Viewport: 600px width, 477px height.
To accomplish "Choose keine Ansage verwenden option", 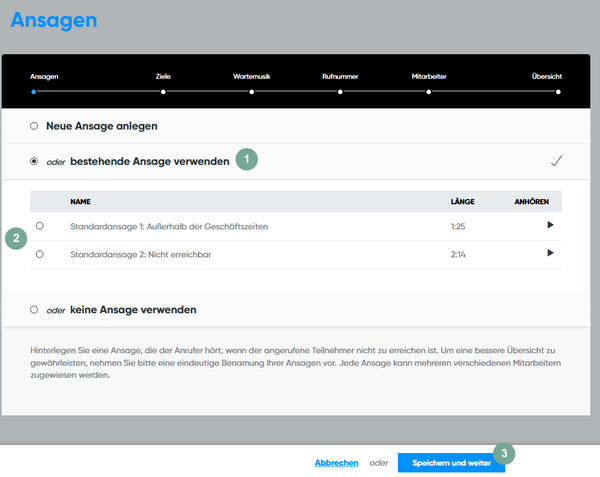I will click(x=34, y=310).
